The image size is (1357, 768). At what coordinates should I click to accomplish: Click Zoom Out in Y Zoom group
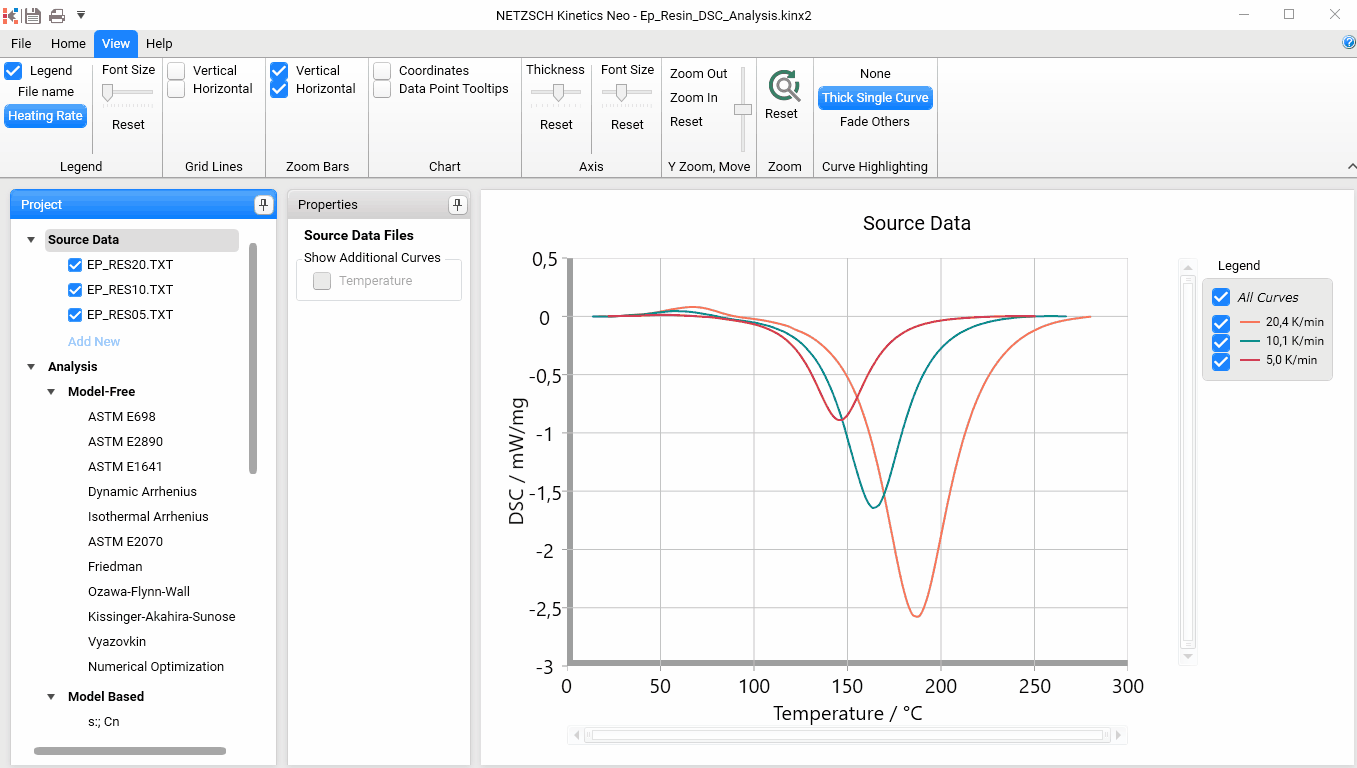pyautogui.click(x=699, y=74)
